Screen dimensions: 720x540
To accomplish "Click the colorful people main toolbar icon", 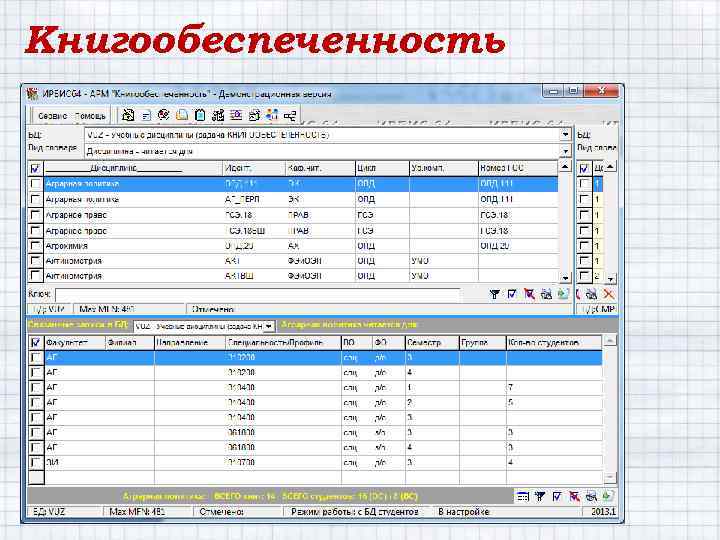I will click(272, 115).
